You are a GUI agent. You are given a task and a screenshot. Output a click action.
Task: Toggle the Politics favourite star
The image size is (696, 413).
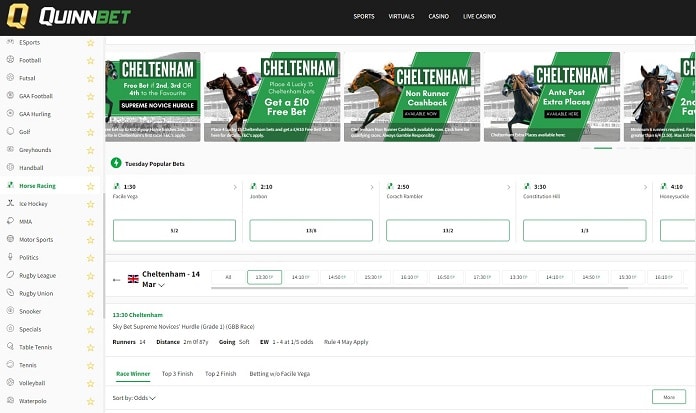coord(91,258)
